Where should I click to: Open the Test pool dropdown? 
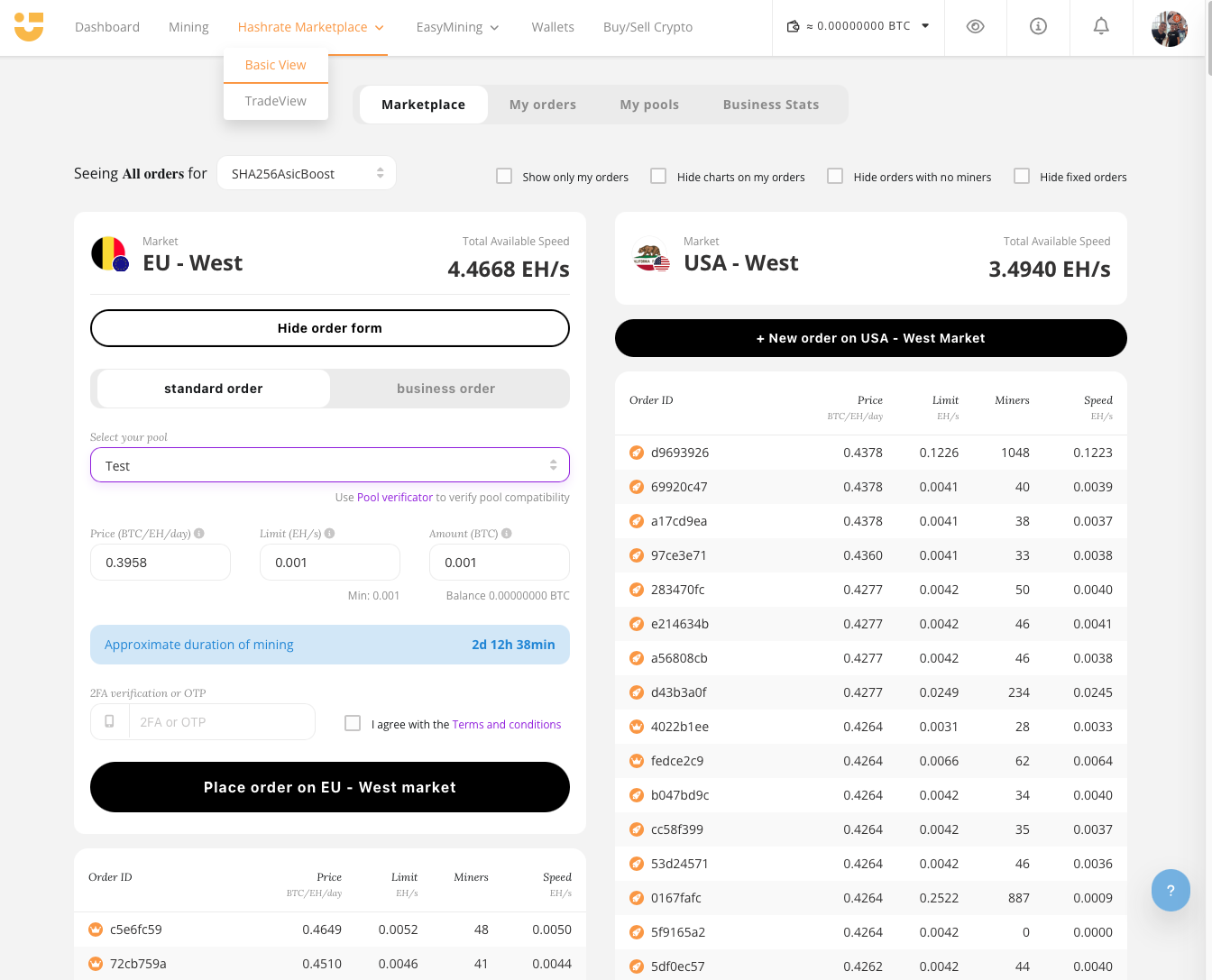pos(329,465)
